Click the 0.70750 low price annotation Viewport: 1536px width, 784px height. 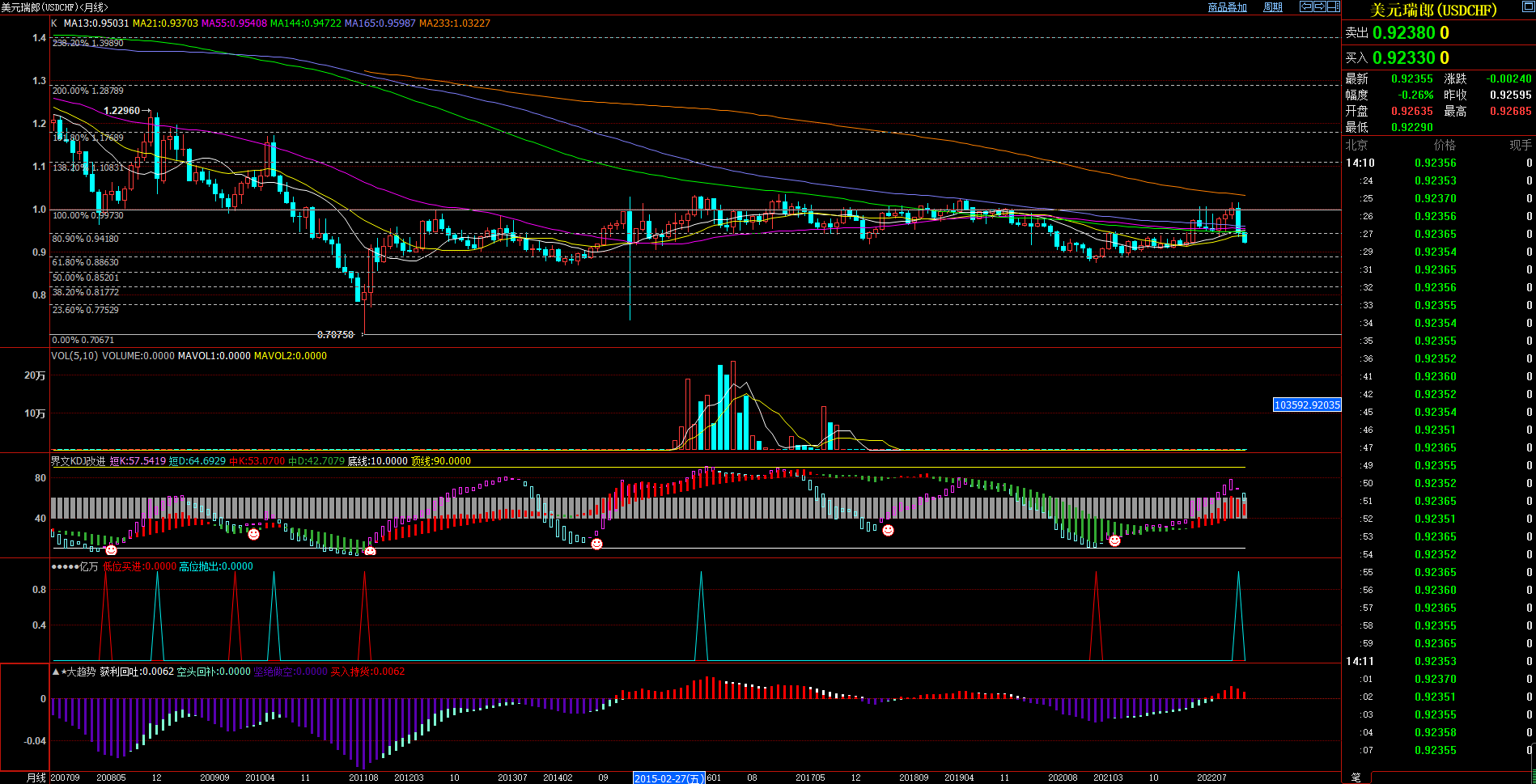pos(336,334)
